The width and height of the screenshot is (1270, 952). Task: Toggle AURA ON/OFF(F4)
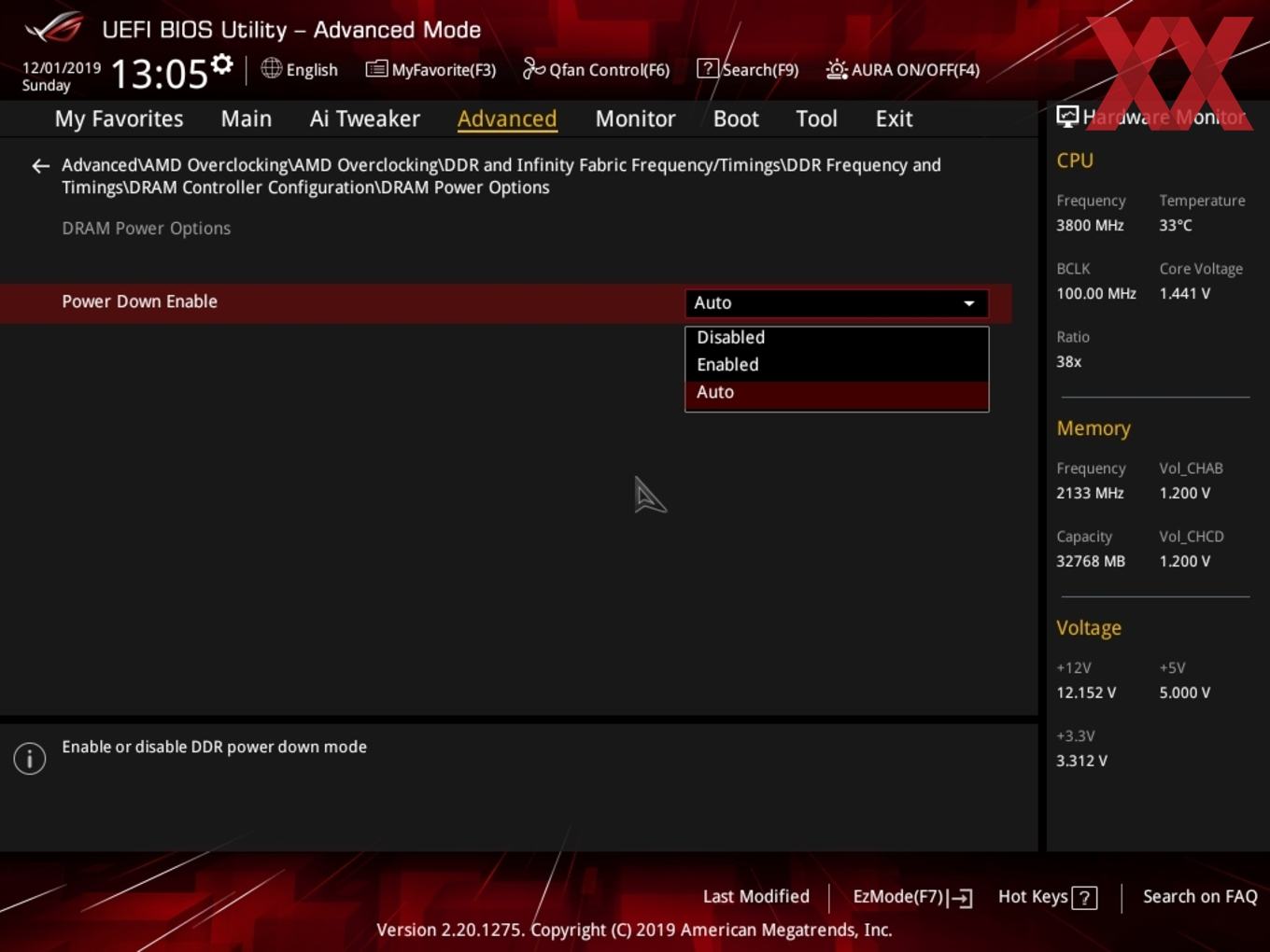point(903,70)
